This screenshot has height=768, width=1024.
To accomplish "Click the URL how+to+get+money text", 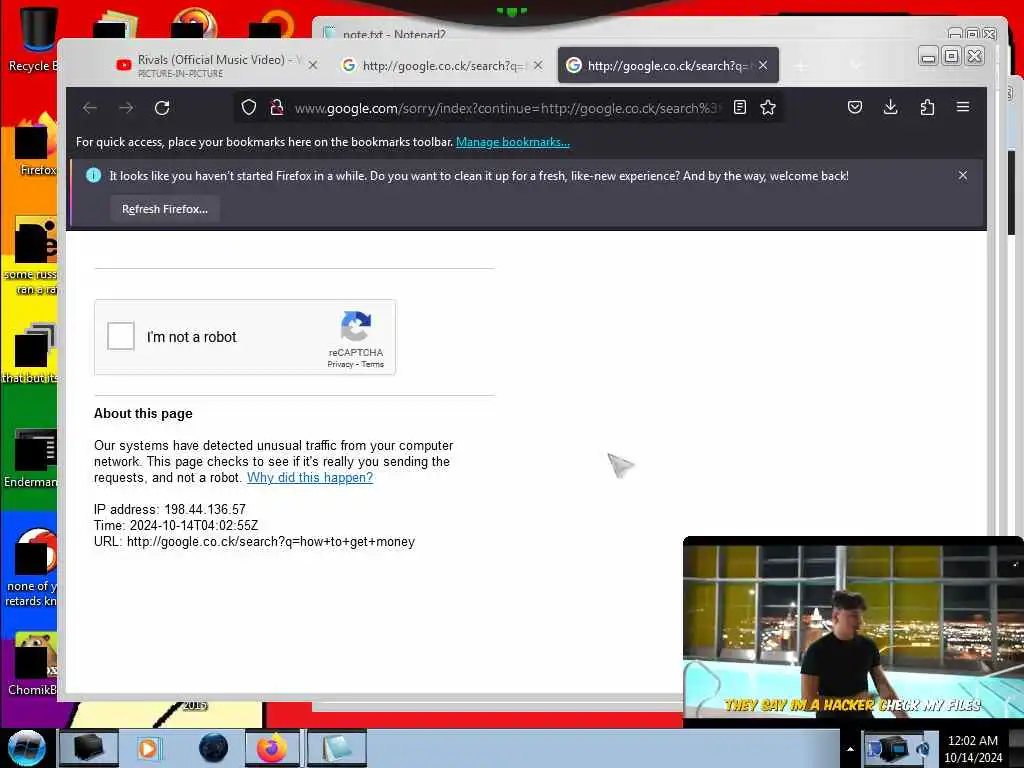I will click(x=254, y=541).
